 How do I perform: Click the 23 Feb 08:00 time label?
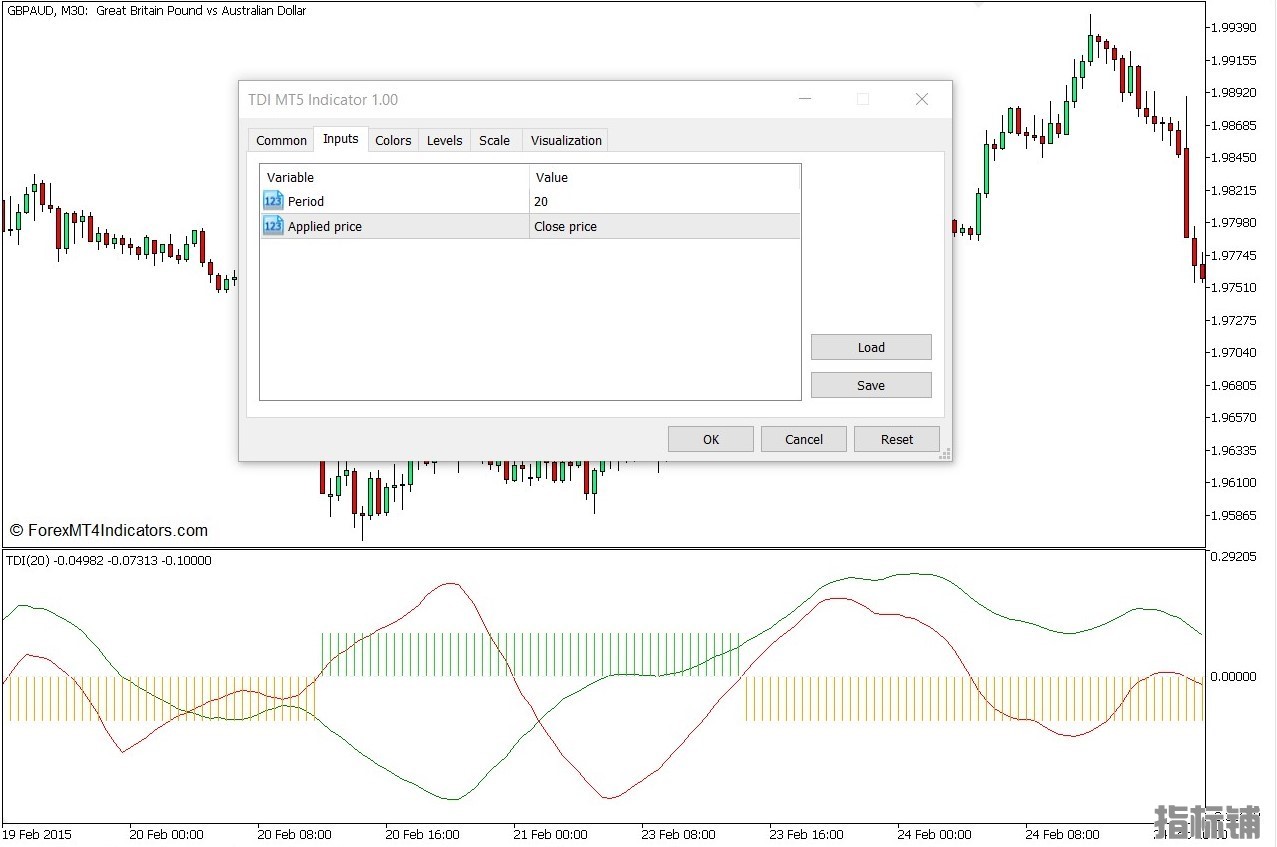pos(678,834)
